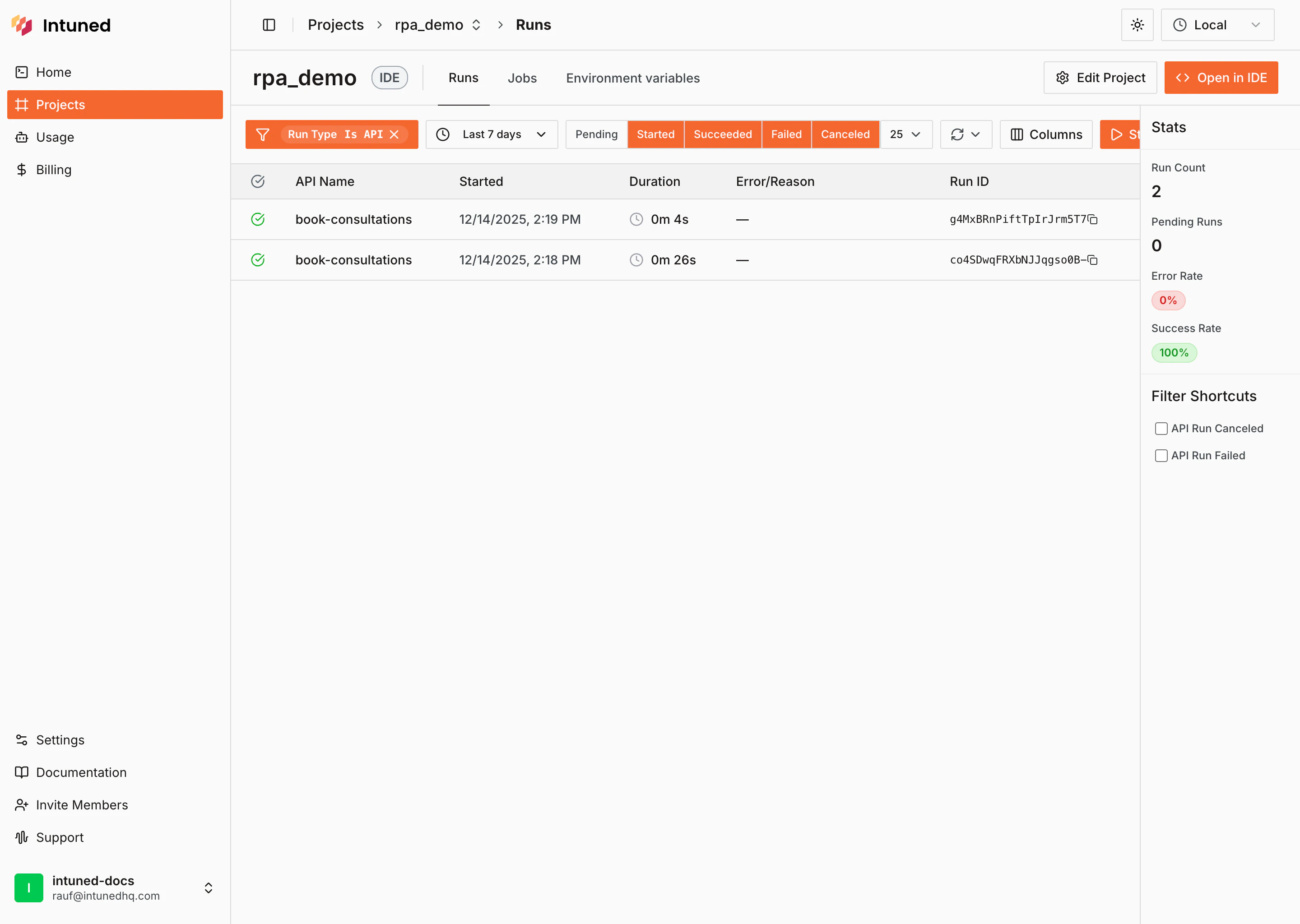Click the Columns button
This screenshot has height=924, width=1300.
pos(1045,134)
